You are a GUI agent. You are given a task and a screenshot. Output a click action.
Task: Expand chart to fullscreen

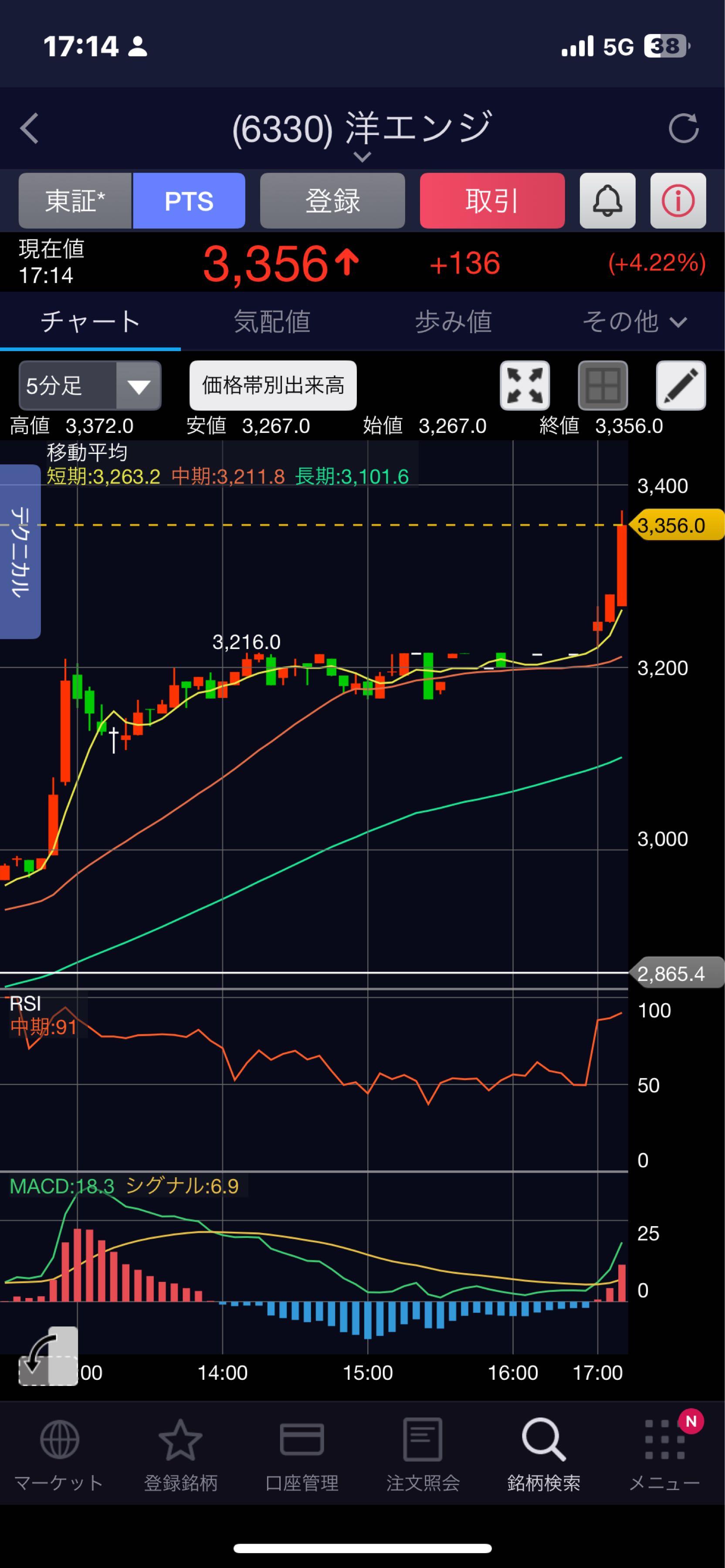tap(524, 386)
